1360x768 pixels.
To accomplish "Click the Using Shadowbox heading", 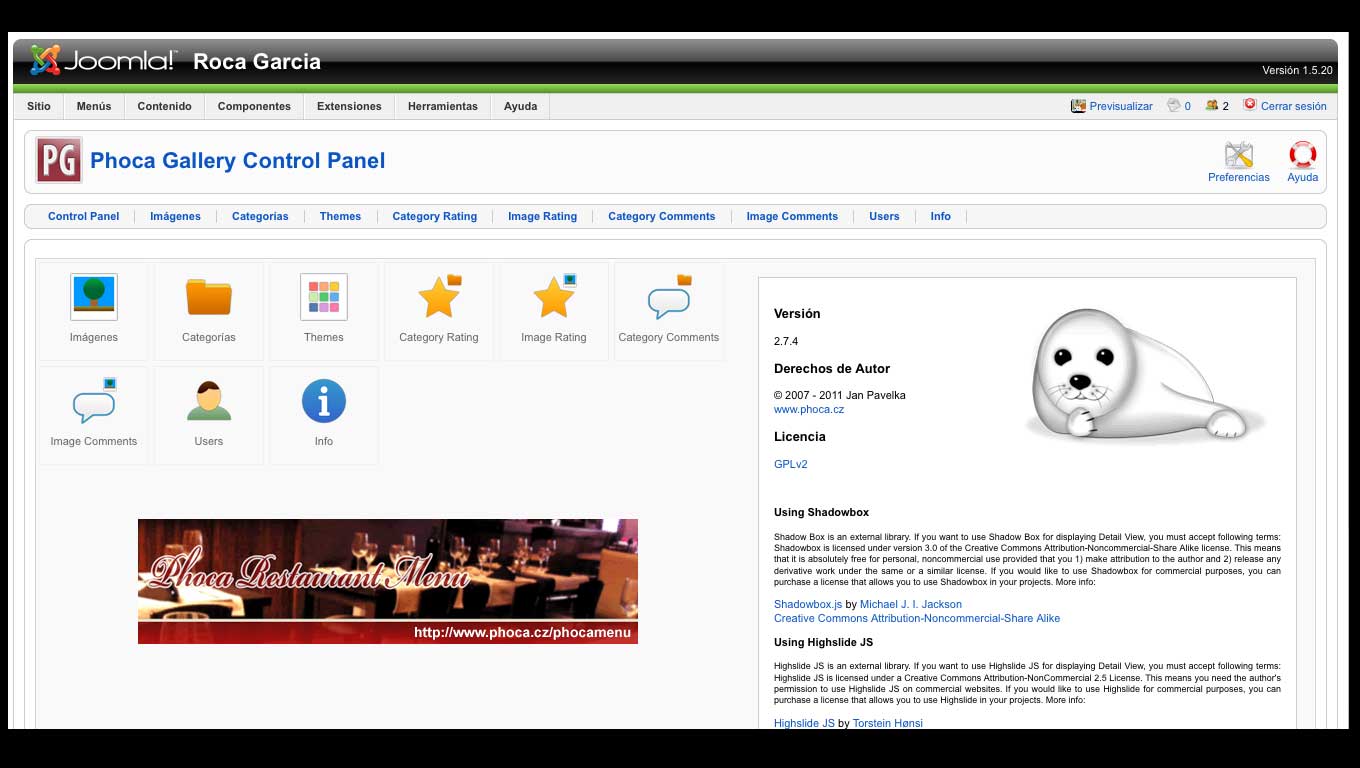I will coord(821,512).
